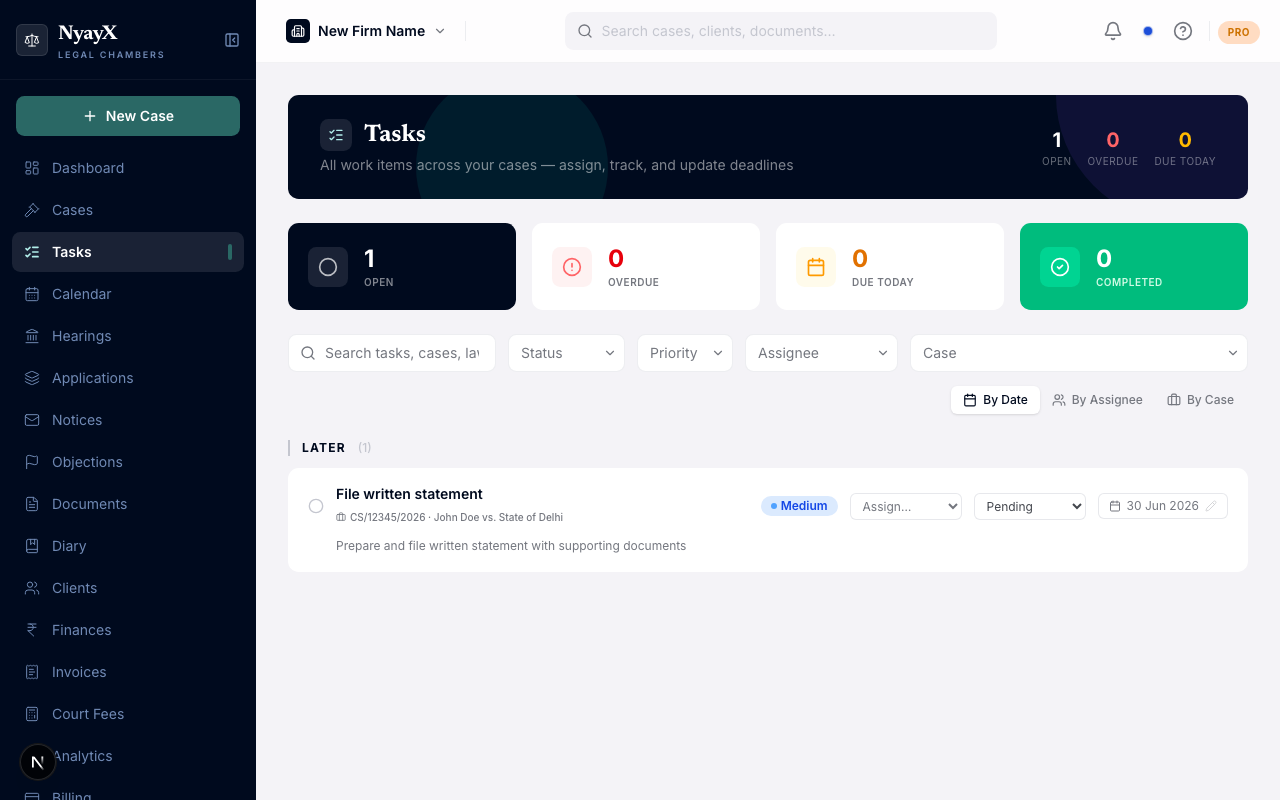1280x800 pixels.
Task: Open the Status filter dropdown
Action: (x=566, y=352)
